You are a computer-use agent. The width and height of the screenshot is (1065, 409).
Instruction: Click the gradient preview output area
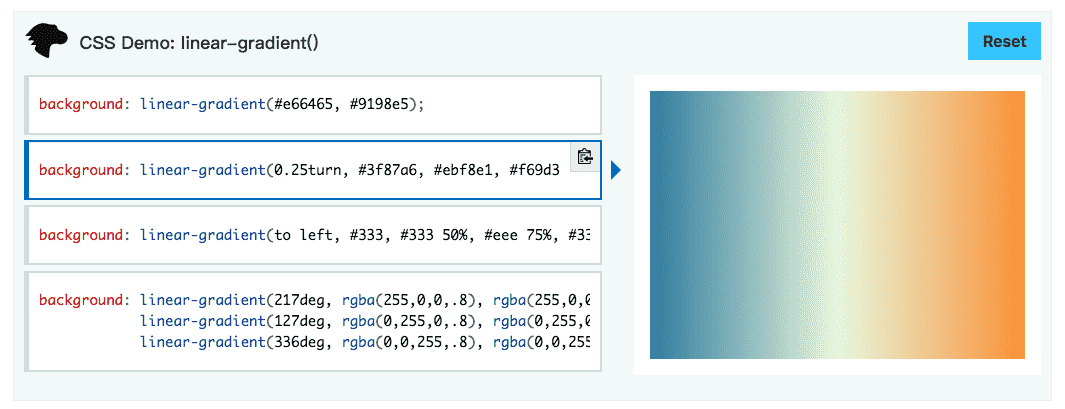837,224
